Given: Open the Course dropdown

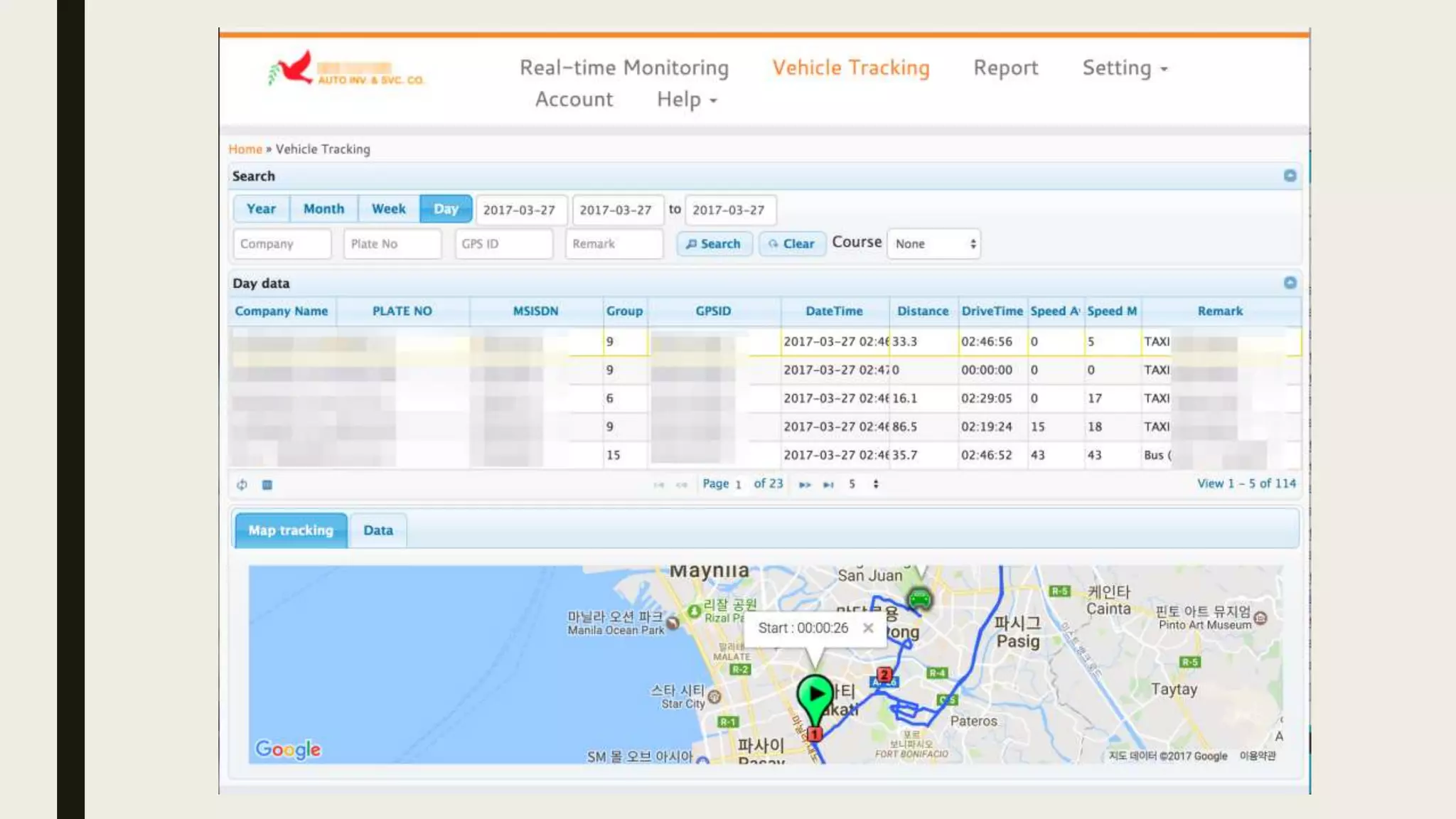Looking at the screenshot, I should pos(933,244).
